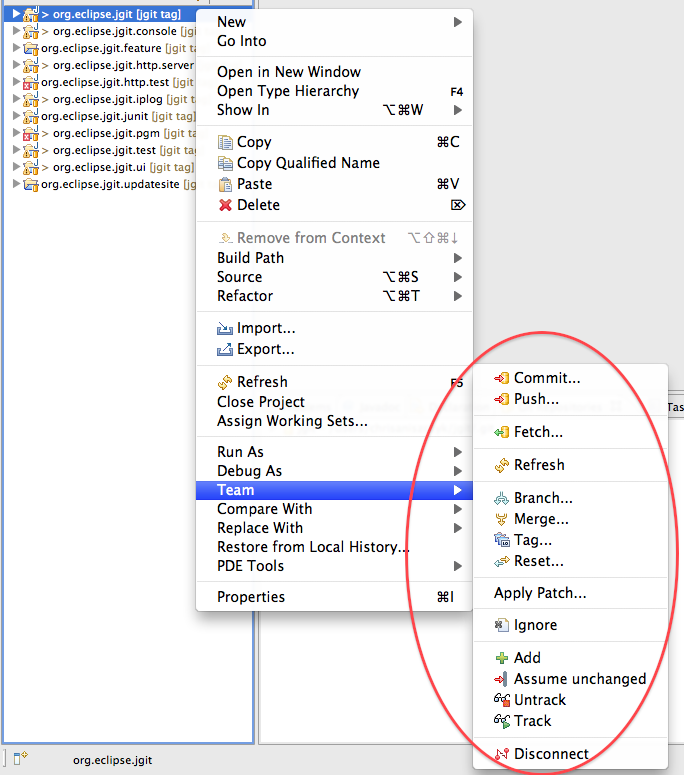
Task: Click the status bar icon at bottom left
Action: [20, 758]
